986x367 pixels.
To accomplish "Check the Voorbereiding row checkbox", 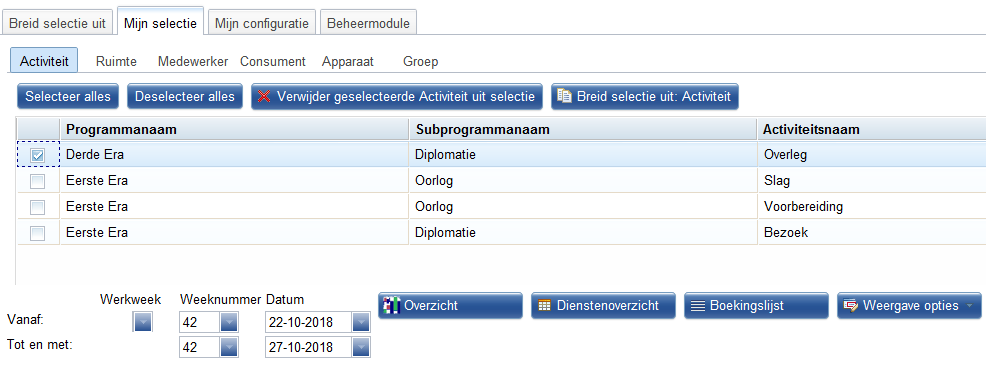I will click(x=38, y=207).
